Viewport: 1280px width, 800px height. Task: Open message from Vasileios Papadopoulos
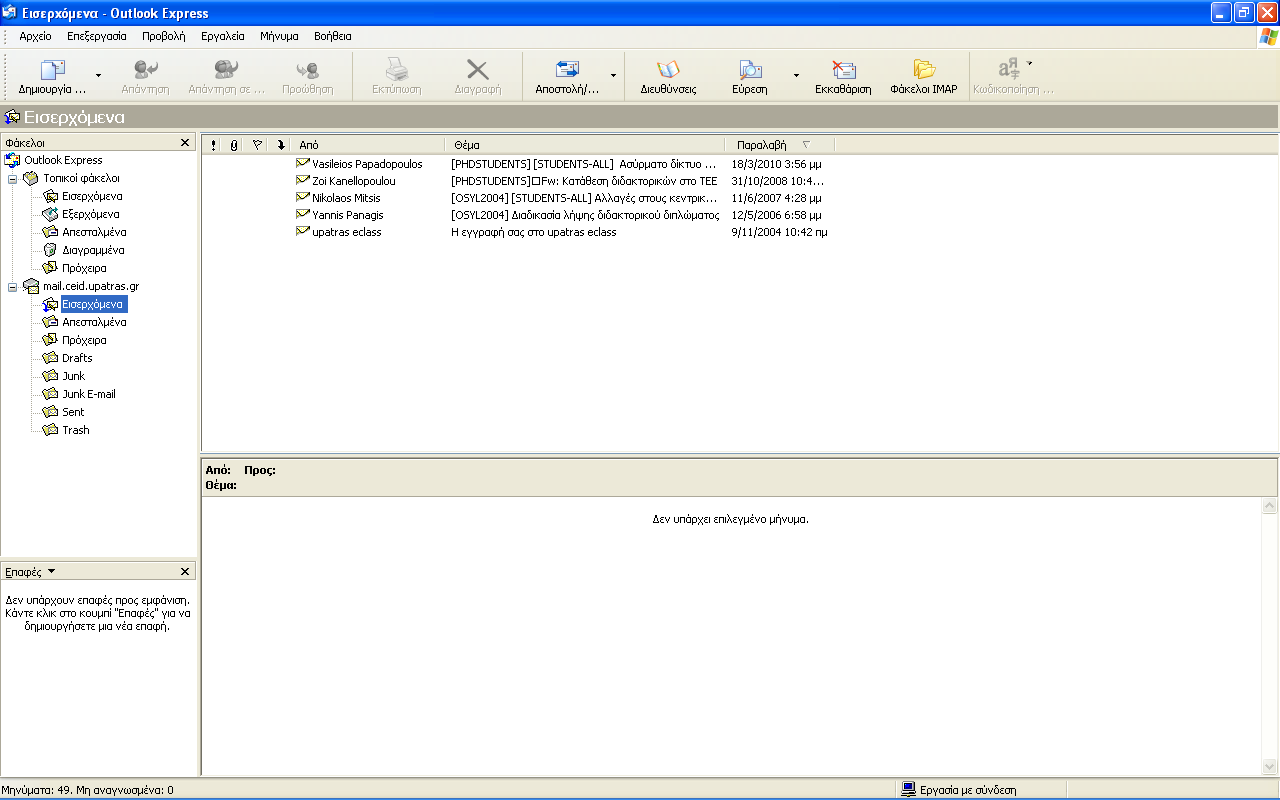367,164
